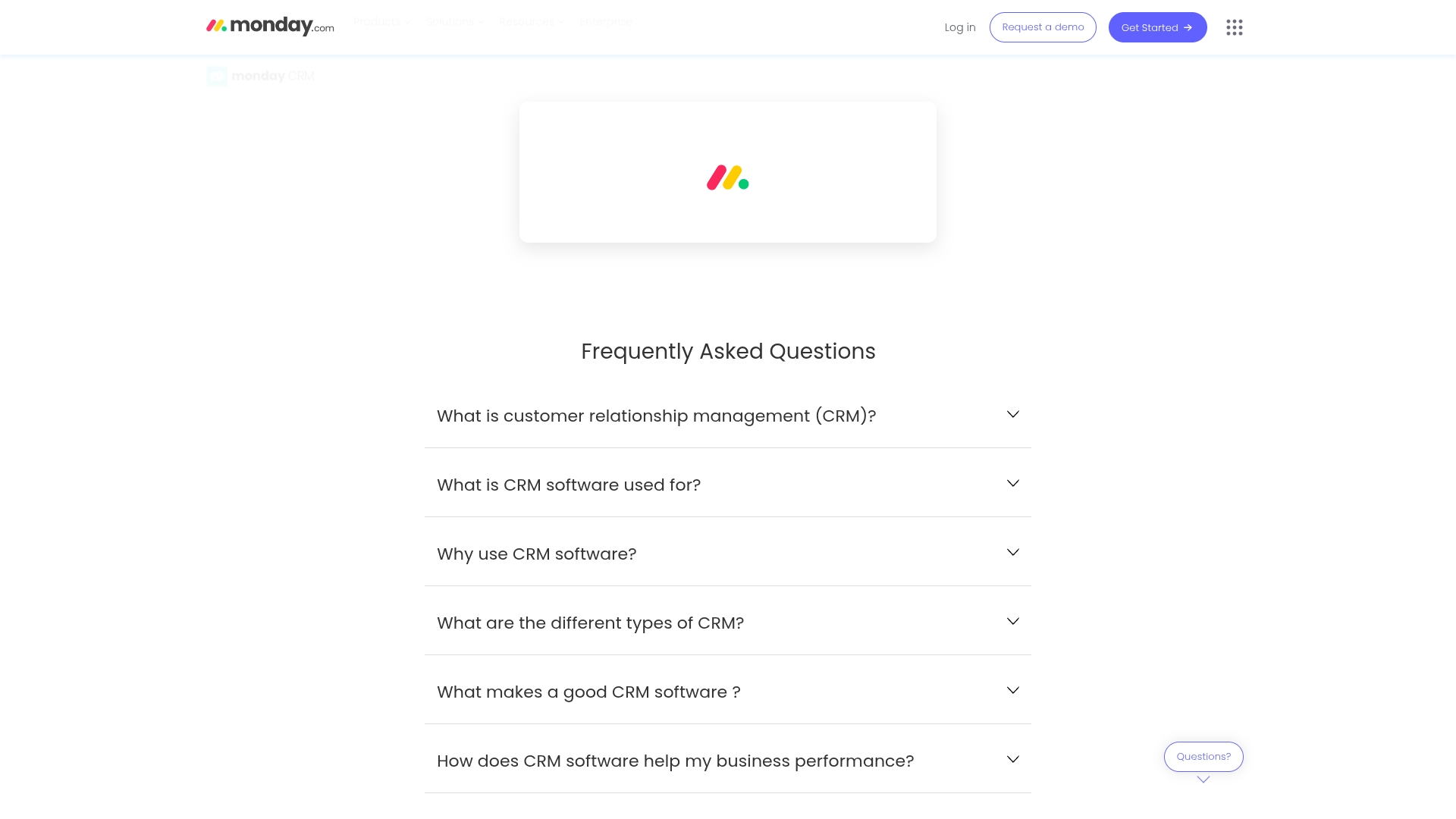Click the arrow on Get Started button
This screenshot has height=819, width=1456.
pos(1188,28)
